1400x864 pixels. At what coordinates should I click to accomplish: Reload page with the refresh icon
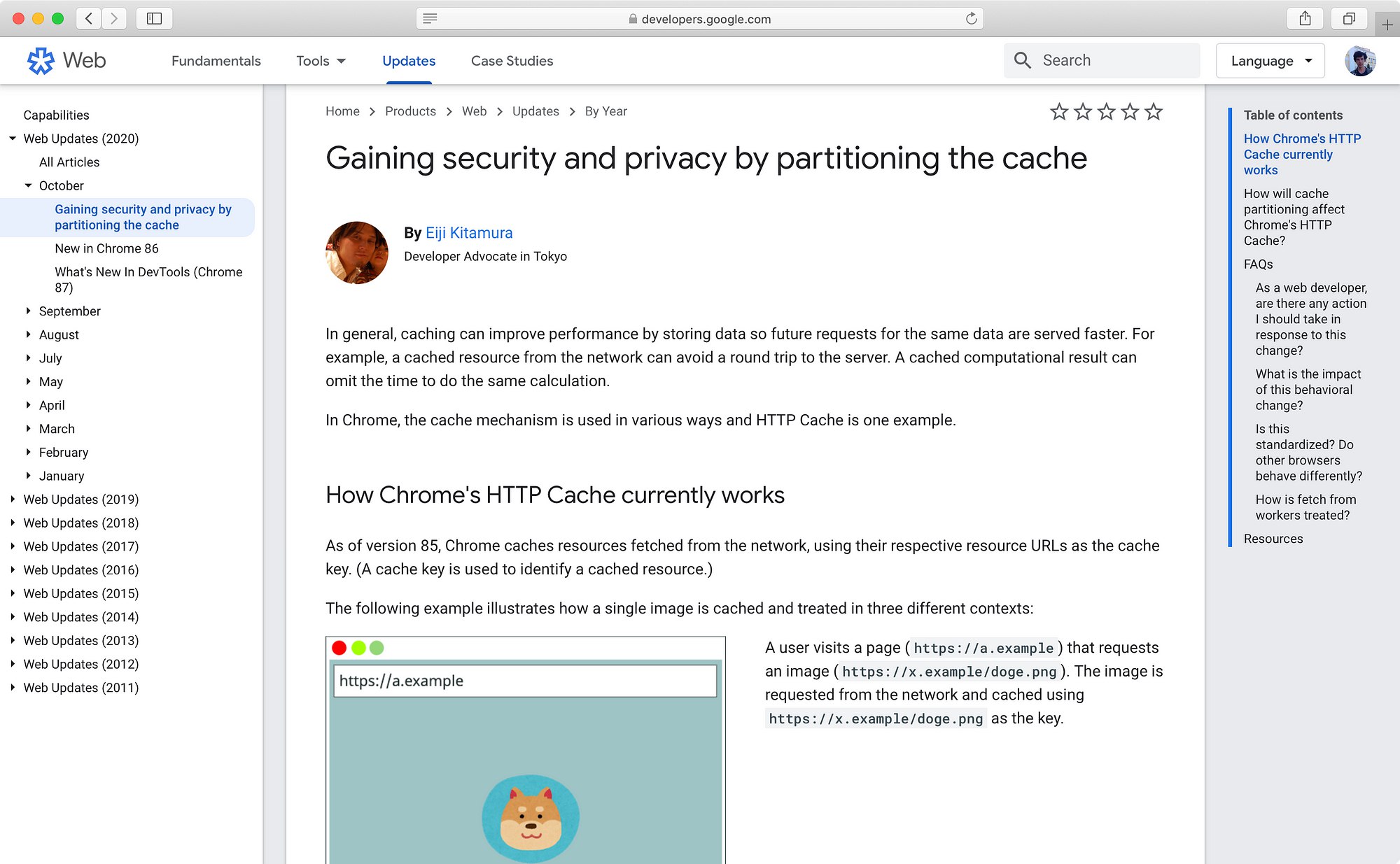(971, 19)
